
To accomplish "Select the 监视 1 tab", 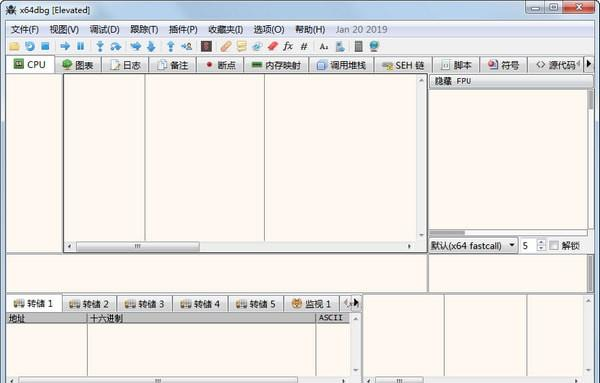I will tap(311, 304).
